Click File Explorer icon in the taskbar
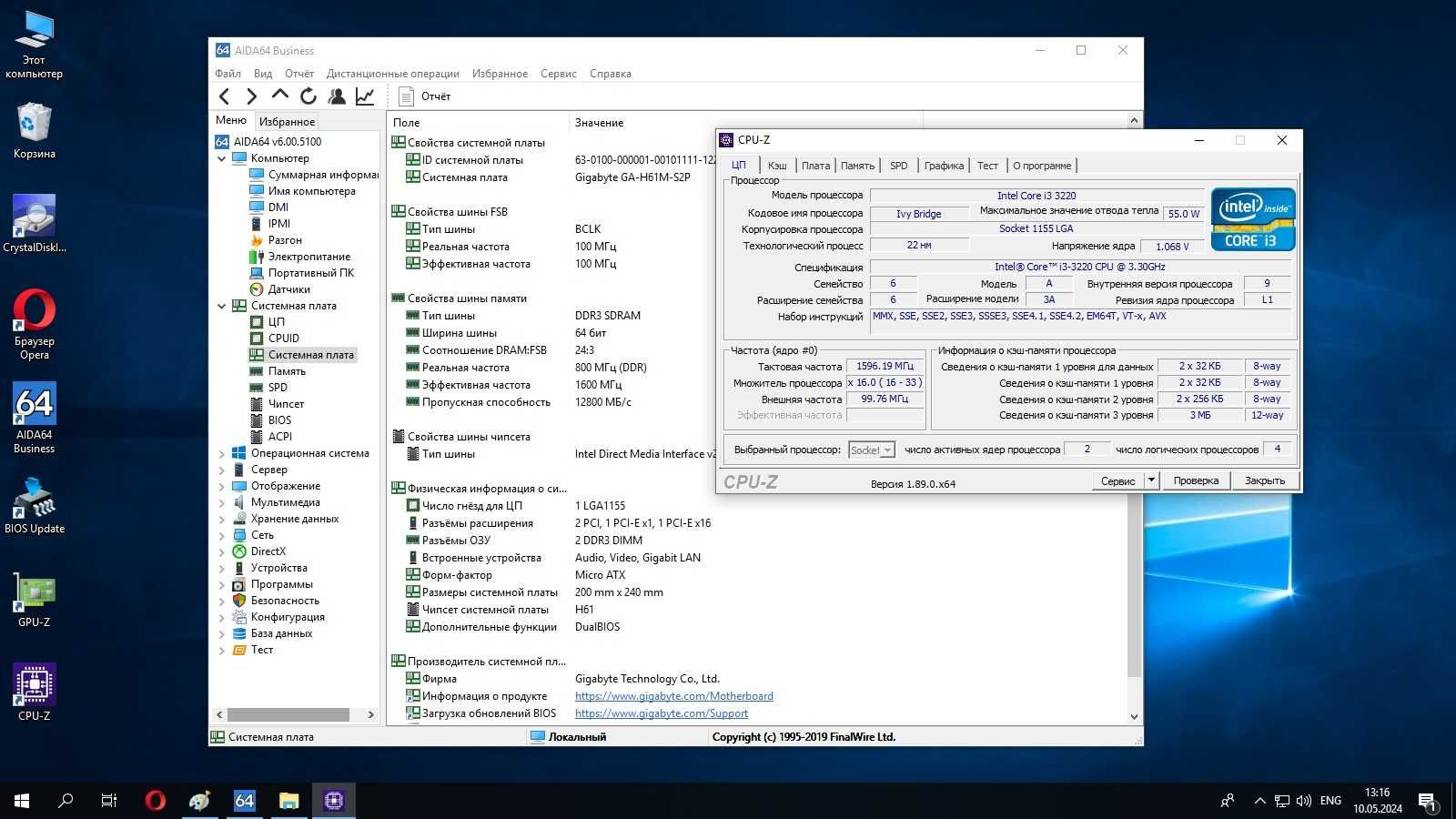The image size is (1456, 819). click(x=288, y=801)
